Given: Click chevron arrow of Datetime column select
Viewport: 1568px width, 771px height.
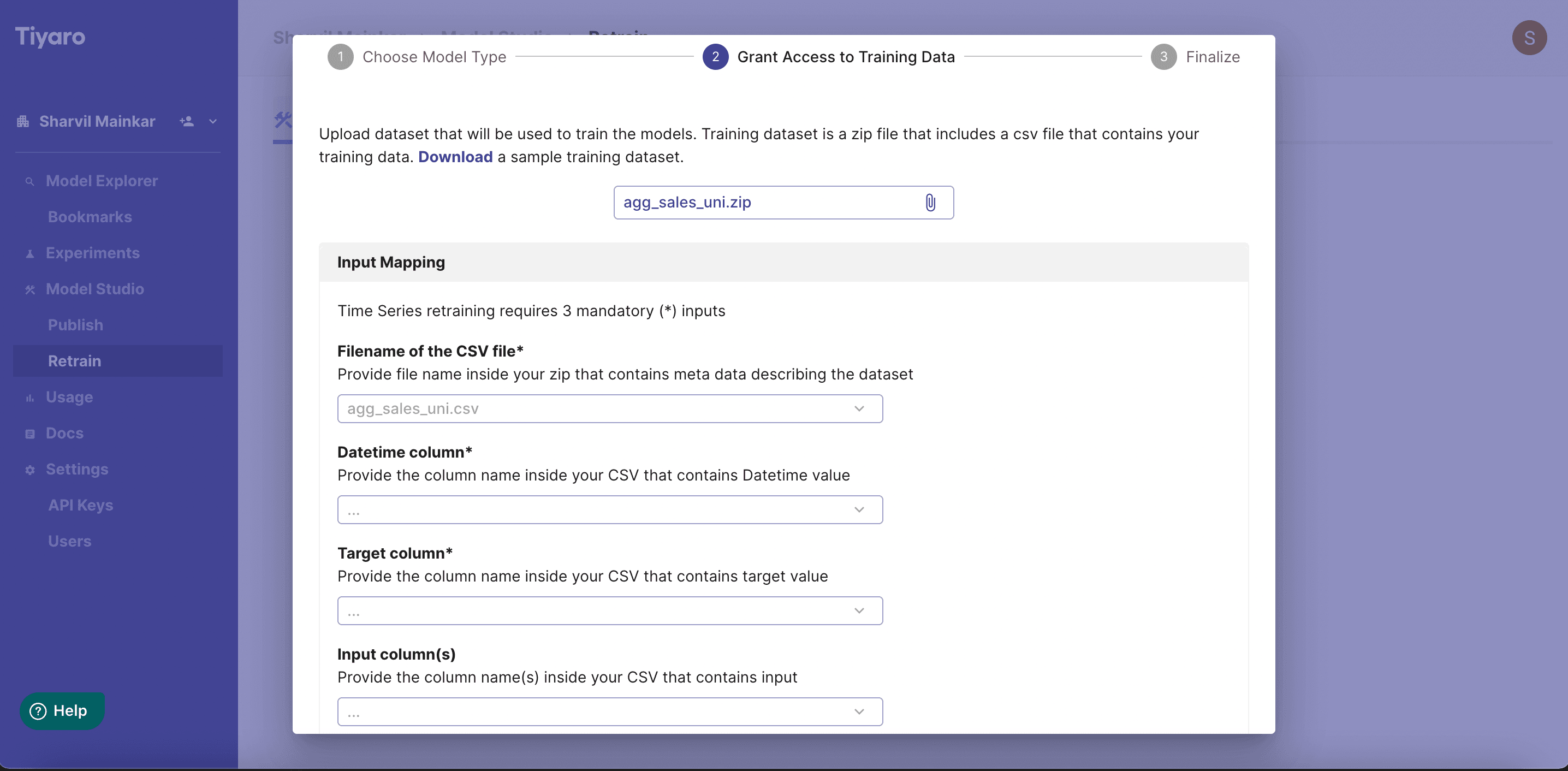Looking at the screenshot, I should coord(859,510).
